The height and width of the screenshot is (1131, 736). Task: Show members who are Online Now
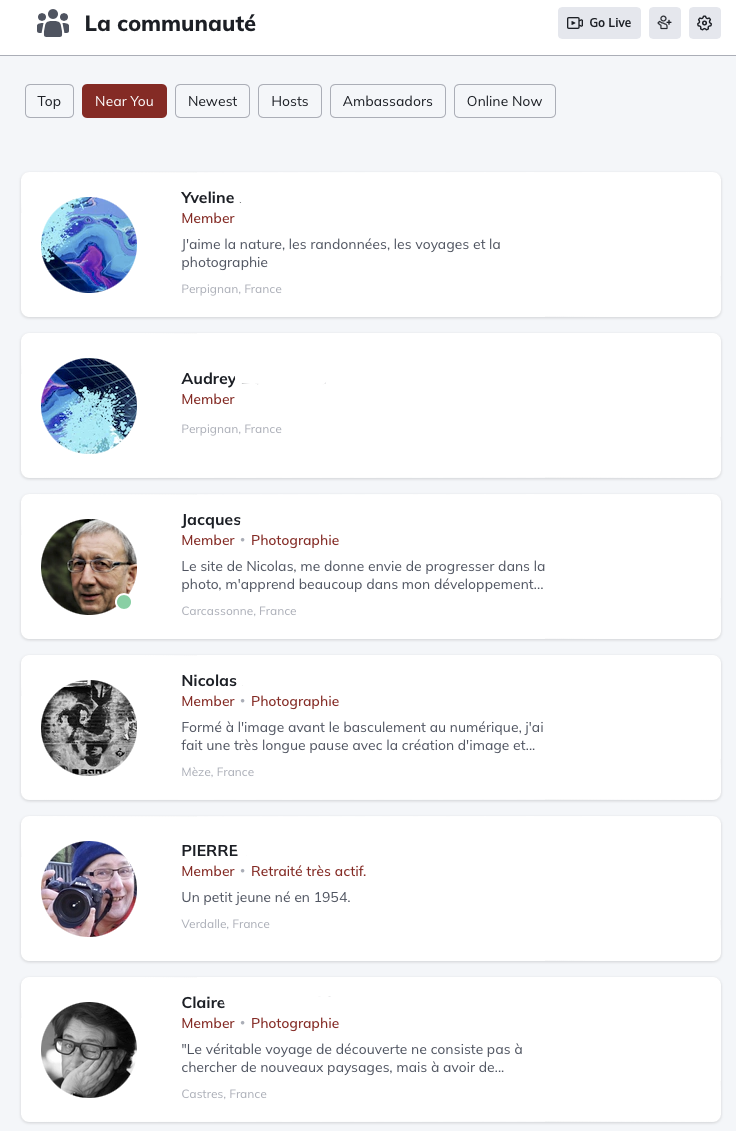(x=504, y=101)
